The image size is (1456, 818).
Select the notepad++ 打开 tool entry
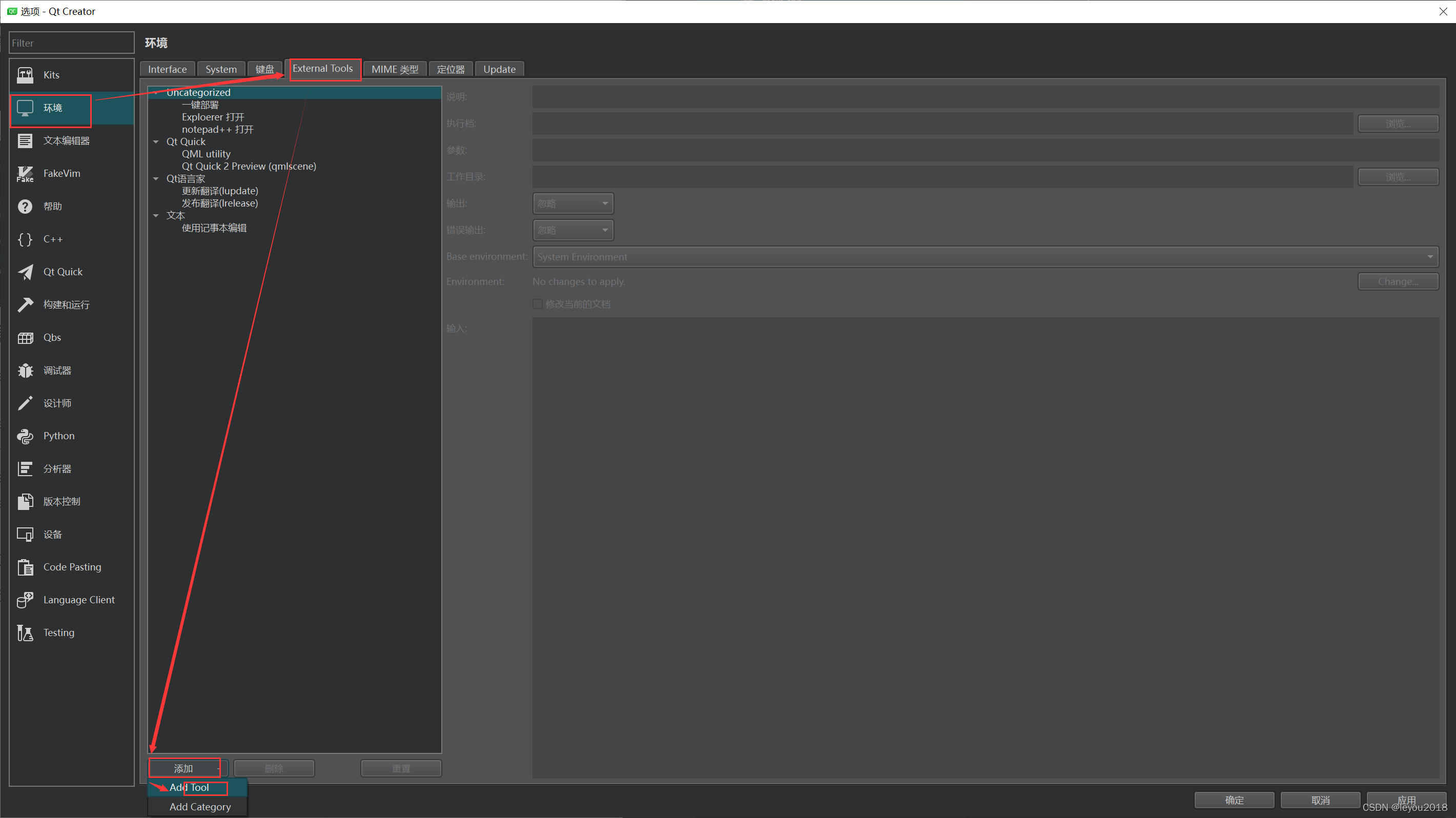[x=217, y=130]
